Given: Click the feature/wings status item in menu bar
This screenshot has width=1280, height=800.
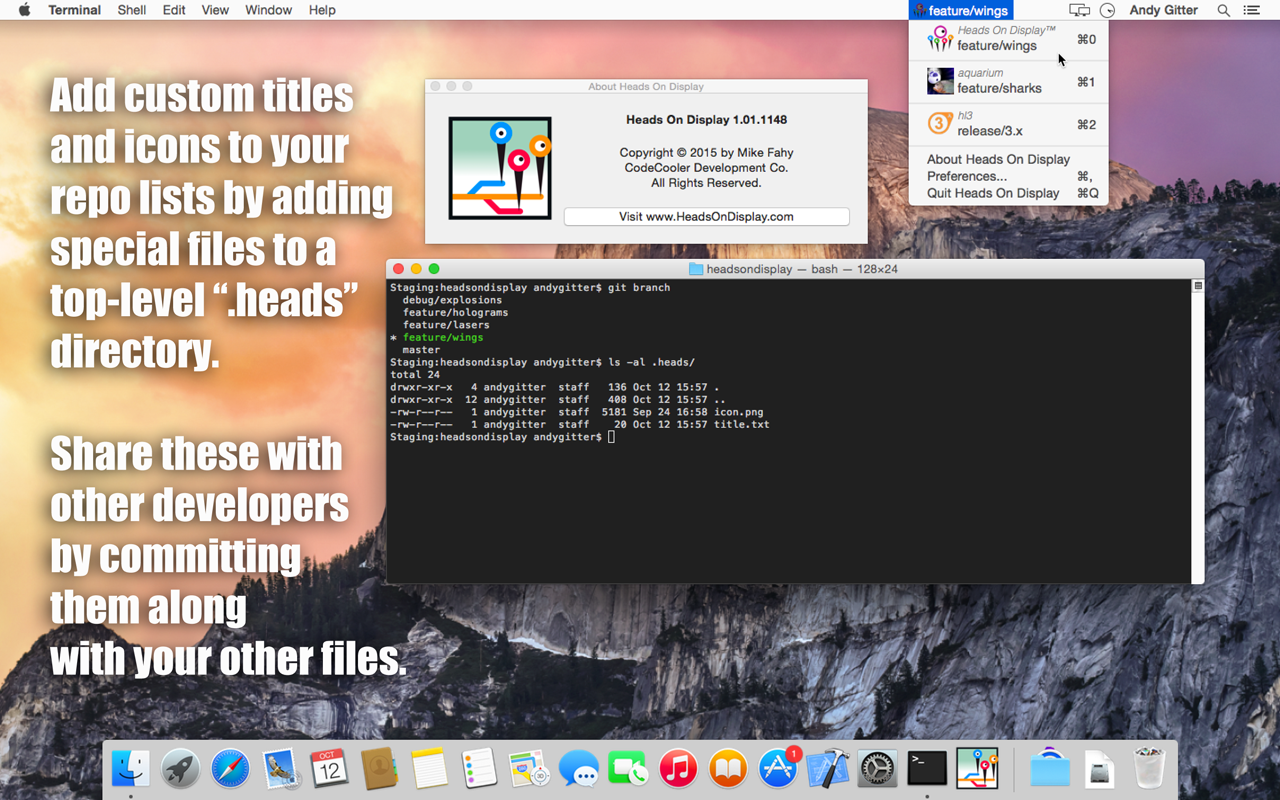Looking at the screenshot, I should pos(960,10).
